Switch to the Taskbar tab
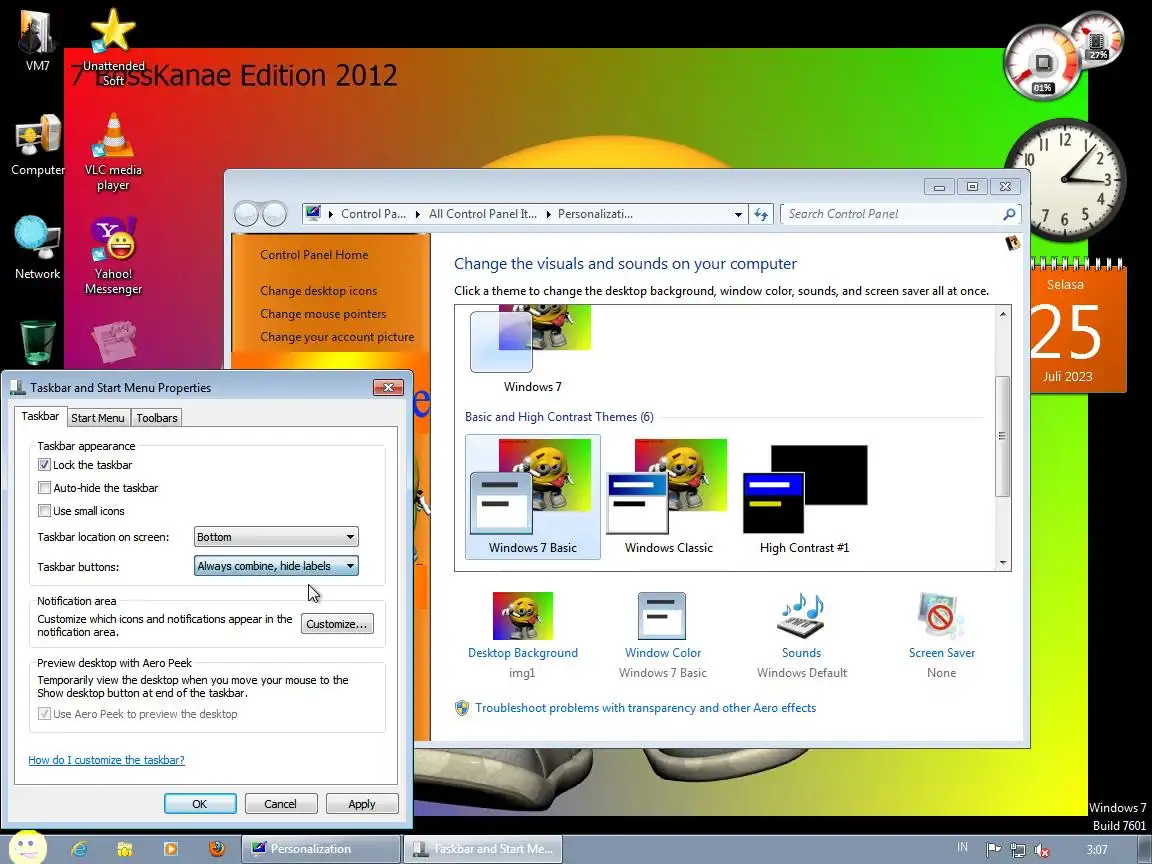1152x864 pixels. coord(40,417)
